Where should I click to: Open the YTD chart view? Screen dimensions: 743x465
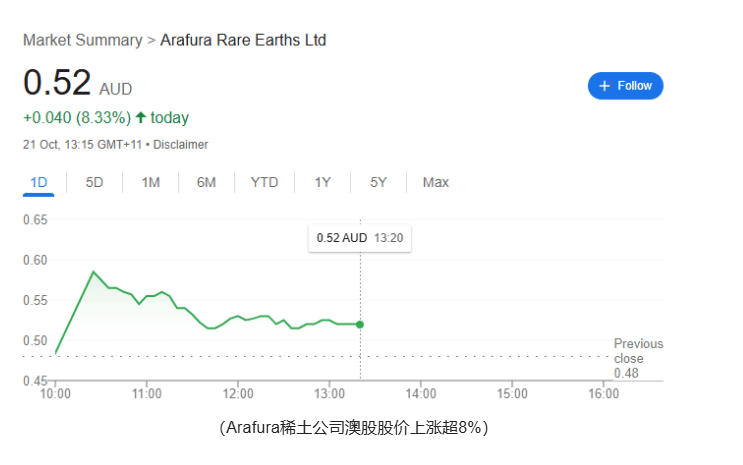coord(264,182)
